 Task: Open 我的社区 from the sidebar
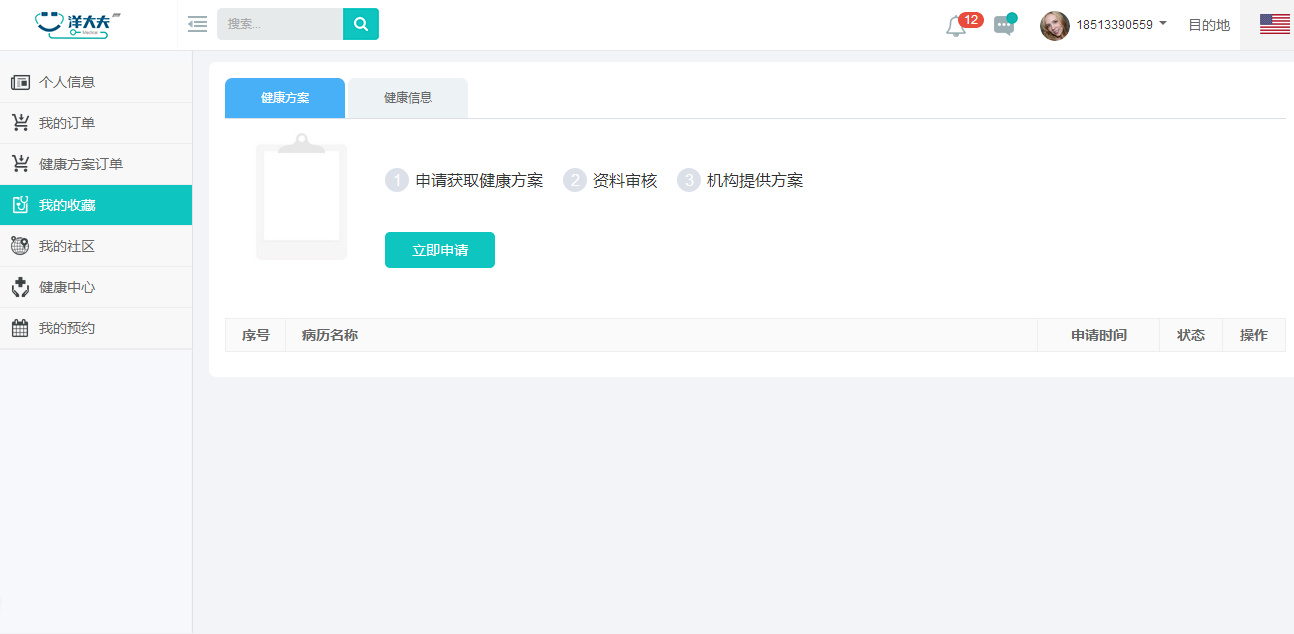coord(67,246)
